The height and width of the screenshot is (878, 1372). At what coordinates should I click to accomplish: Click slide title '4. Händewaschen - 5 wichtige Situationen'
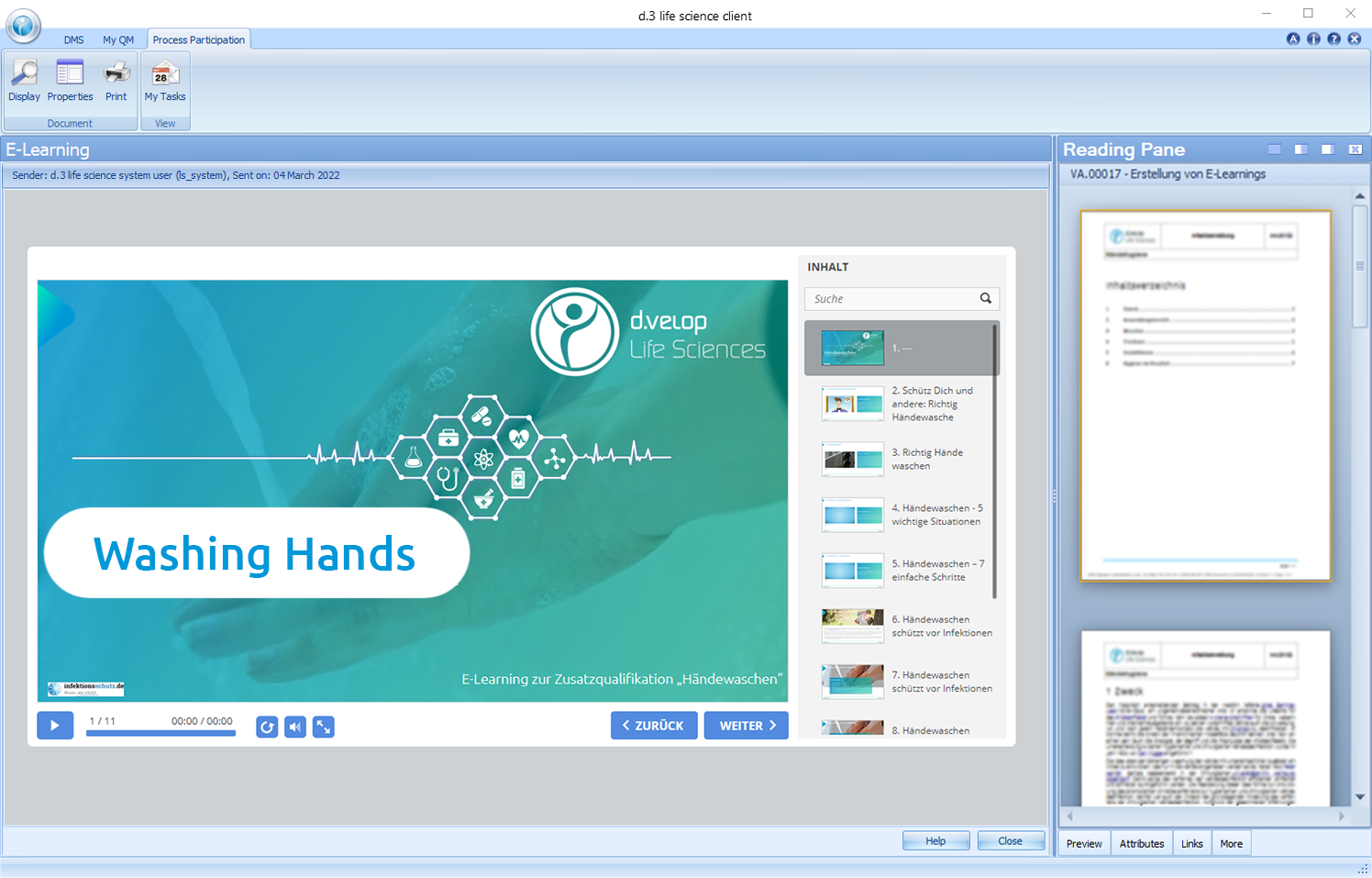tap(937, 515)
